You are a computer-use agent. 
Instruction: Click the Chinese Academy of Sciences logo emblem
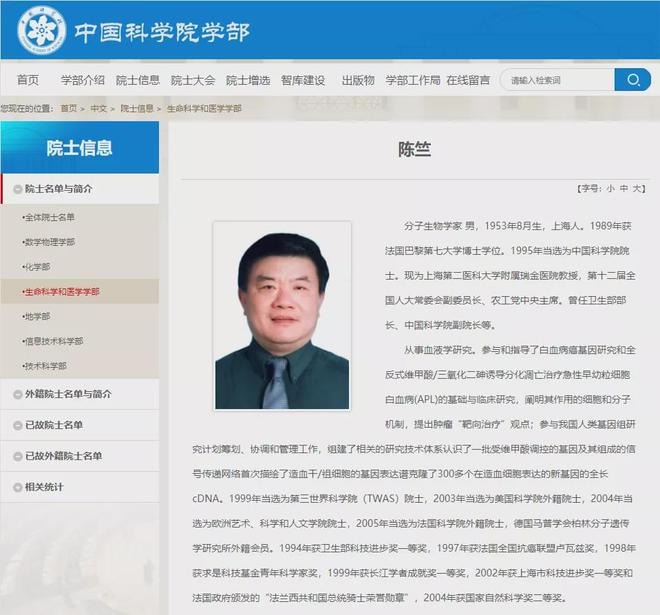click(x=41, y=30)
